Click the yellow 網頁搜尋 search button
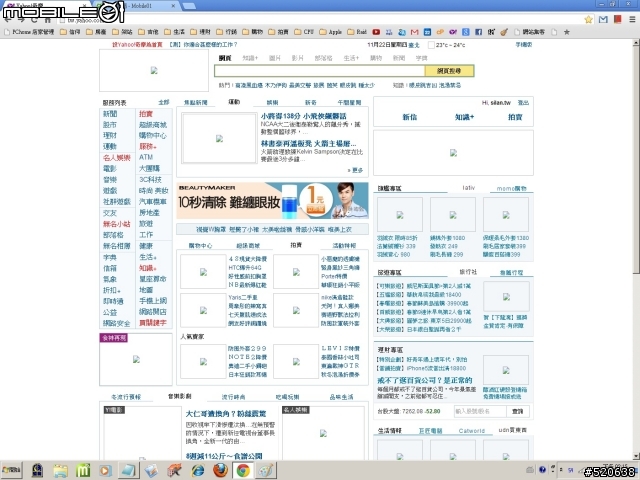The image size is (640, 480). (x=449, y=71)
